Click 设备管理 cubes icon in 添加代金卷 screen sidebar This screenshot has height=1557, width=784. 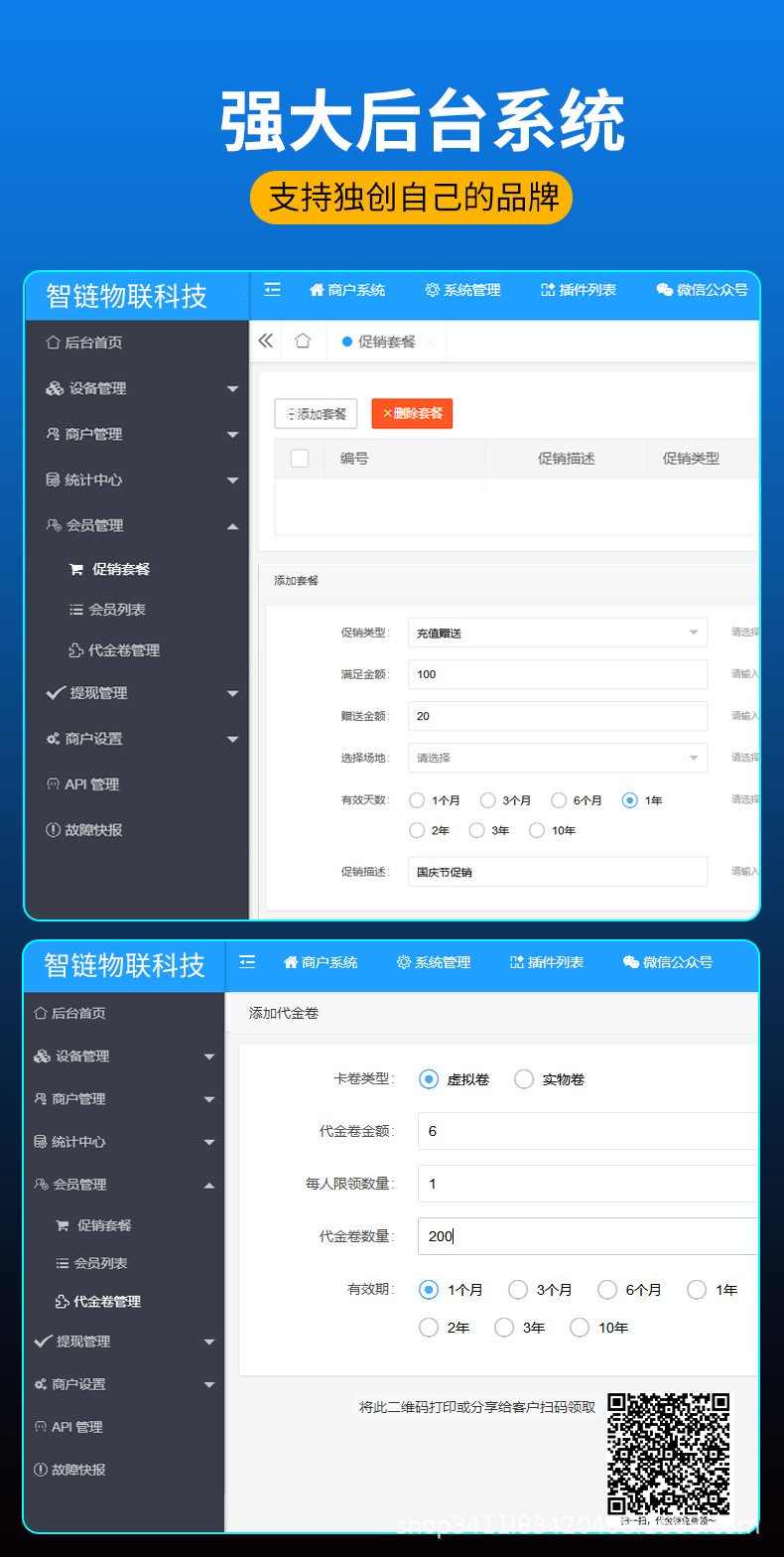click(42, 1057)
